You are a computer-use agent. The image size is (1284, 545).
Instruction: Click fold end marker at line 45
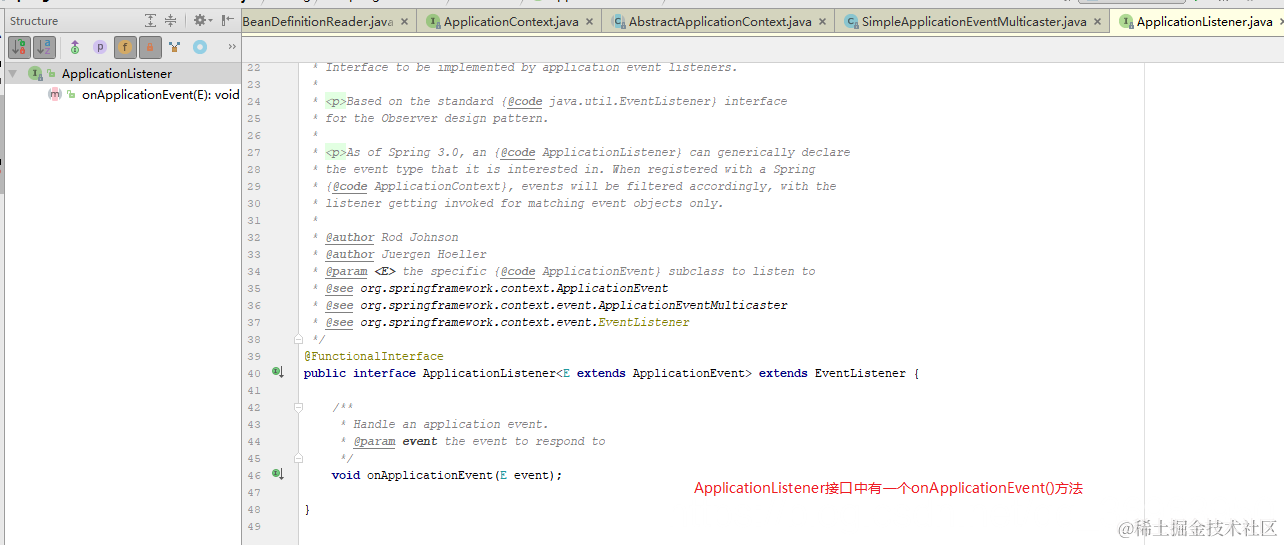[298, 458]
